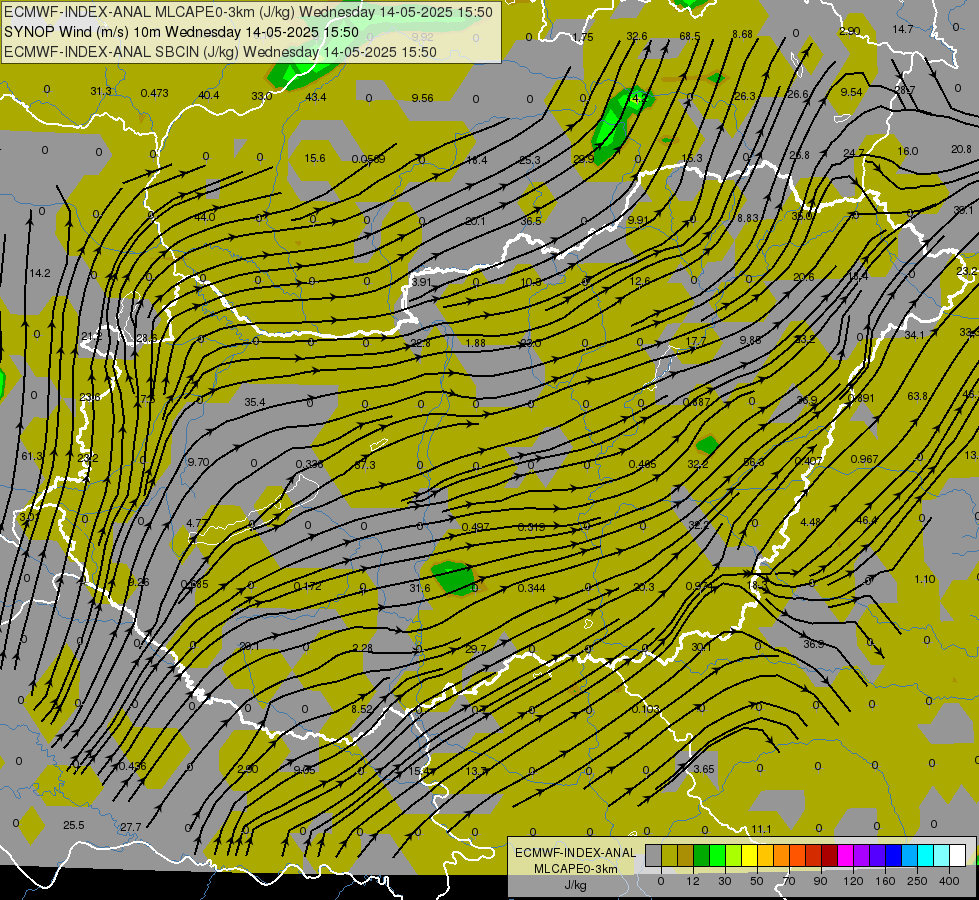
Task: Click the legend scale label 120
Action: 853,881
